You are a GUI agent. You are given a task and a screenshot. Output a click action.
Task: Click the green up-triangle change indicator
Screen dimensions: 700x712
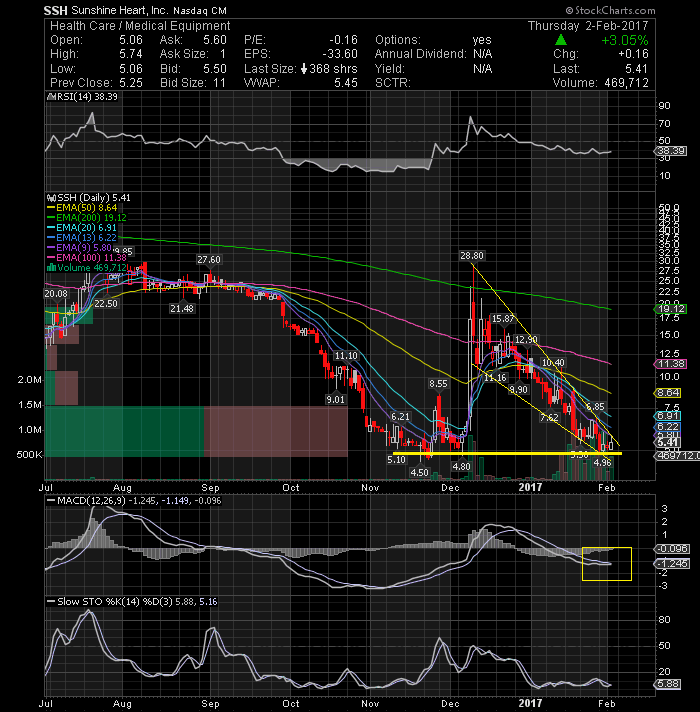coord(561,40)
